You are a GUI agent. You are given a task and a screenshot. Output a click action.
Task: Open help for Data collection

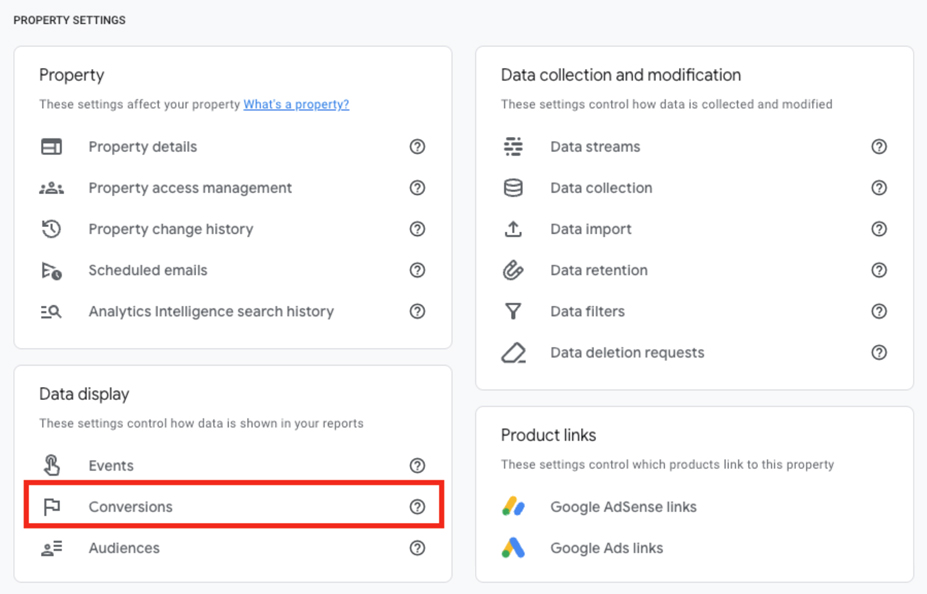pyautogui.click(x=879, y=188)
